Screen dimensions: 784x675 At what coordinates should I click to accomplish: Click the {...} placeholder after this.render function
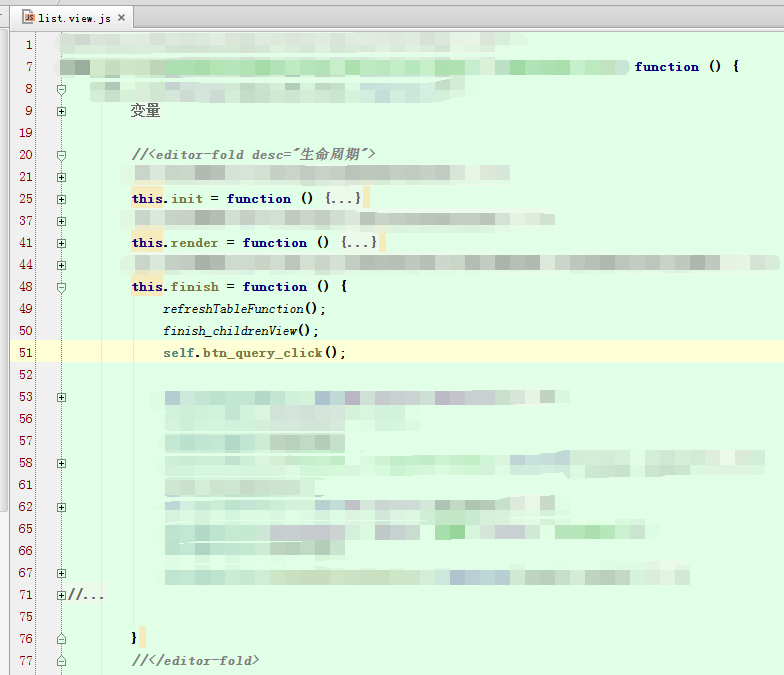pos(358,243)
